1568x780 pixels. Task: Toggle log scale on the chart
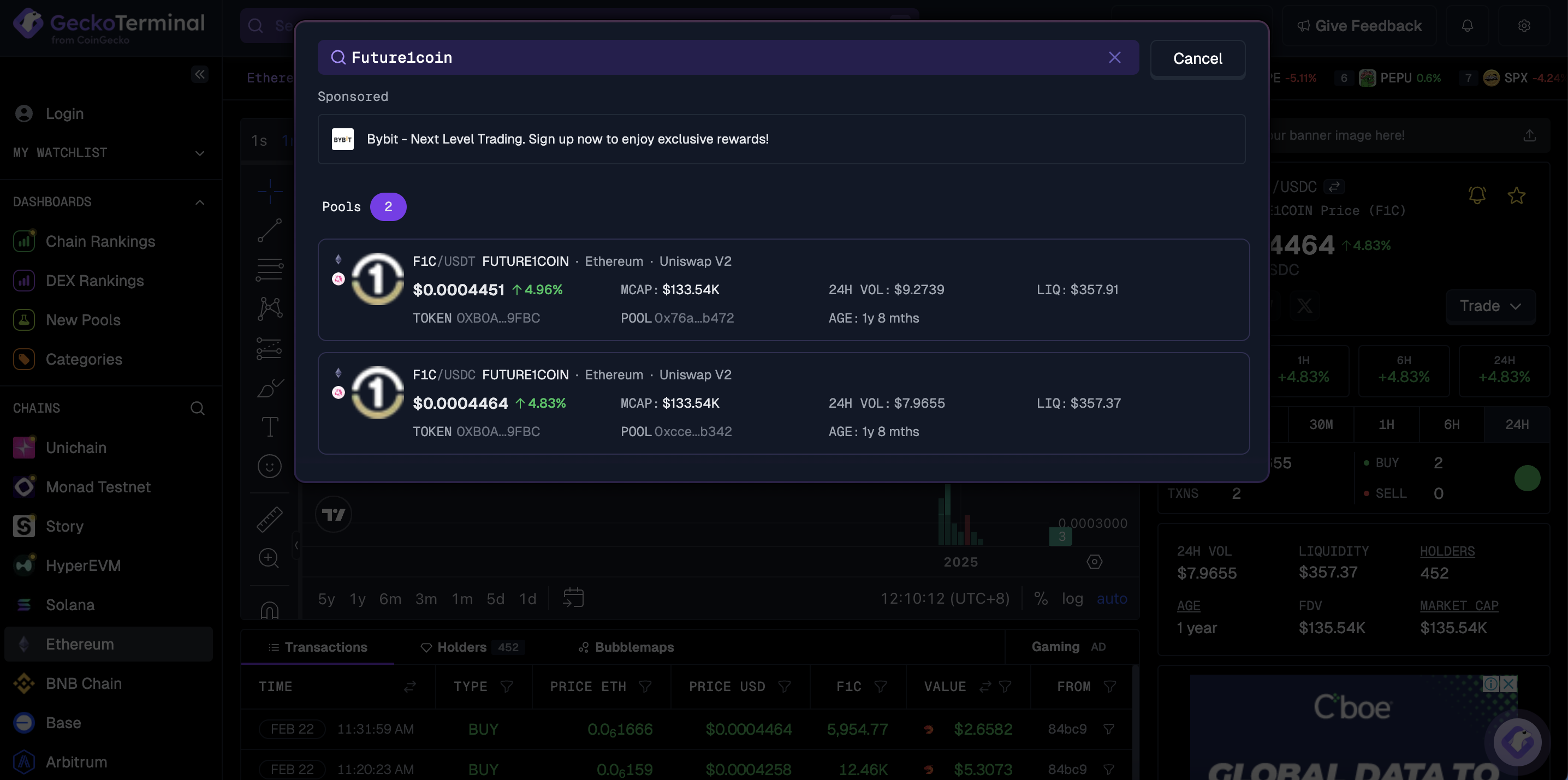(1072, 599)
